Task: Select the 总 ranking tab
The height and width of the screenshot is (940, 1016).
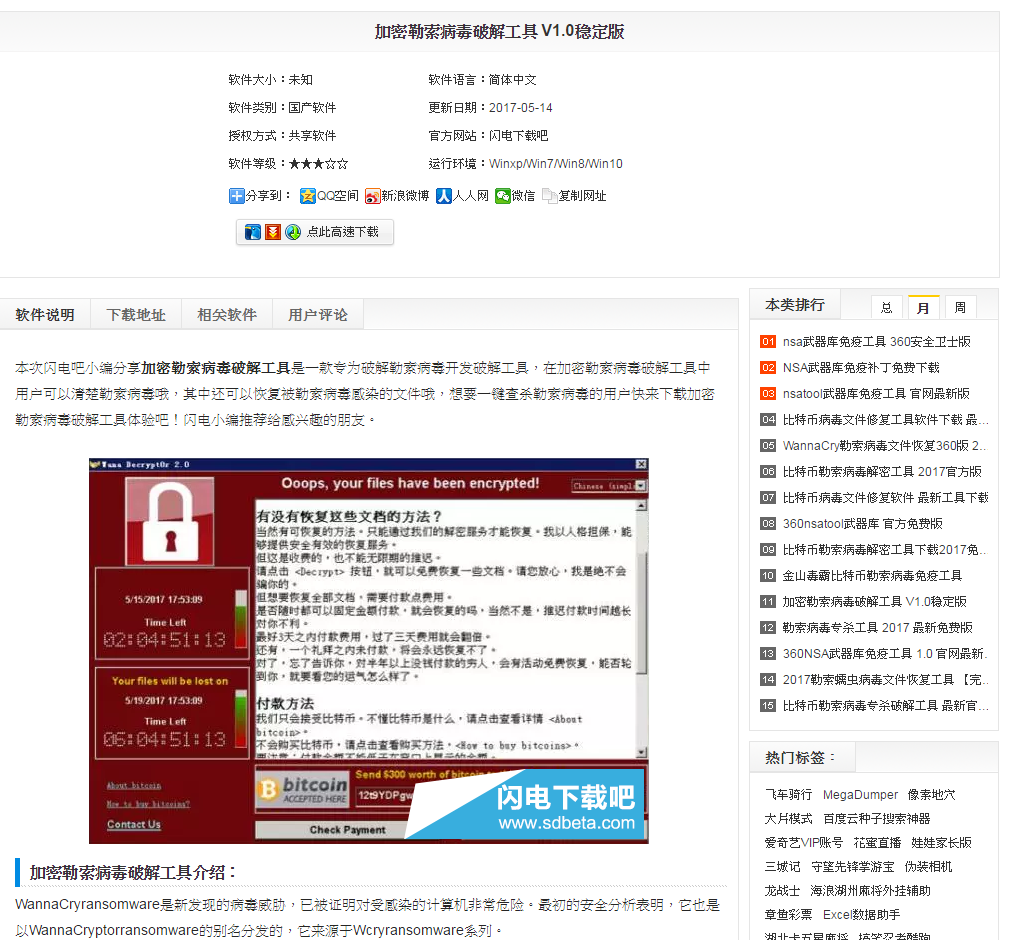Action: pos(887,307)
